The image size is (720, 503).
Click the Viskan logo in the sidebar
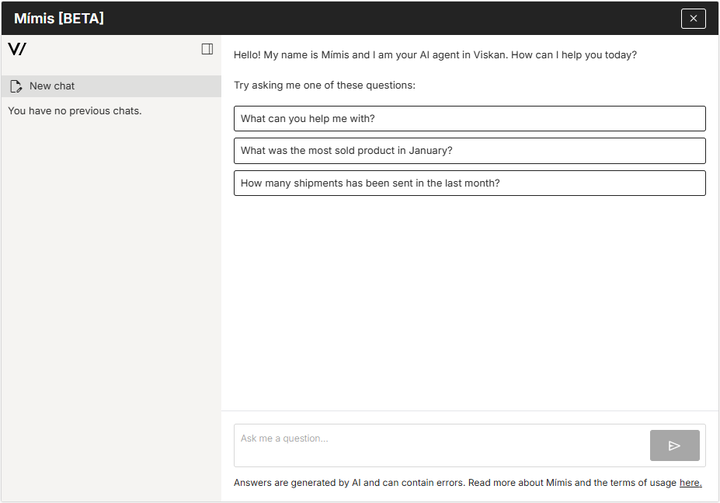click(17, 49)
